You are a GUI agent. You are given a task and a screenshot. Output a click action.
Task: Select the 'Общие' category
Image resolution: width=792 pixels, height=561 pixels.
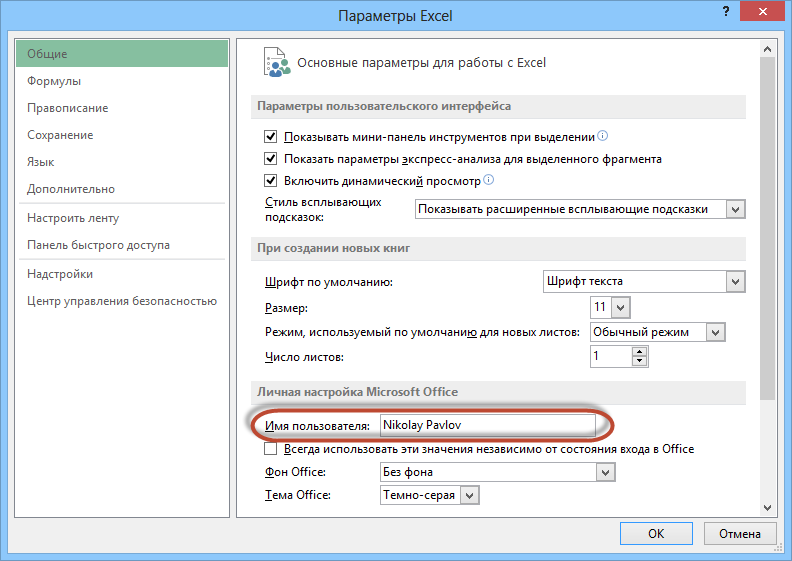tap(122, 54)
